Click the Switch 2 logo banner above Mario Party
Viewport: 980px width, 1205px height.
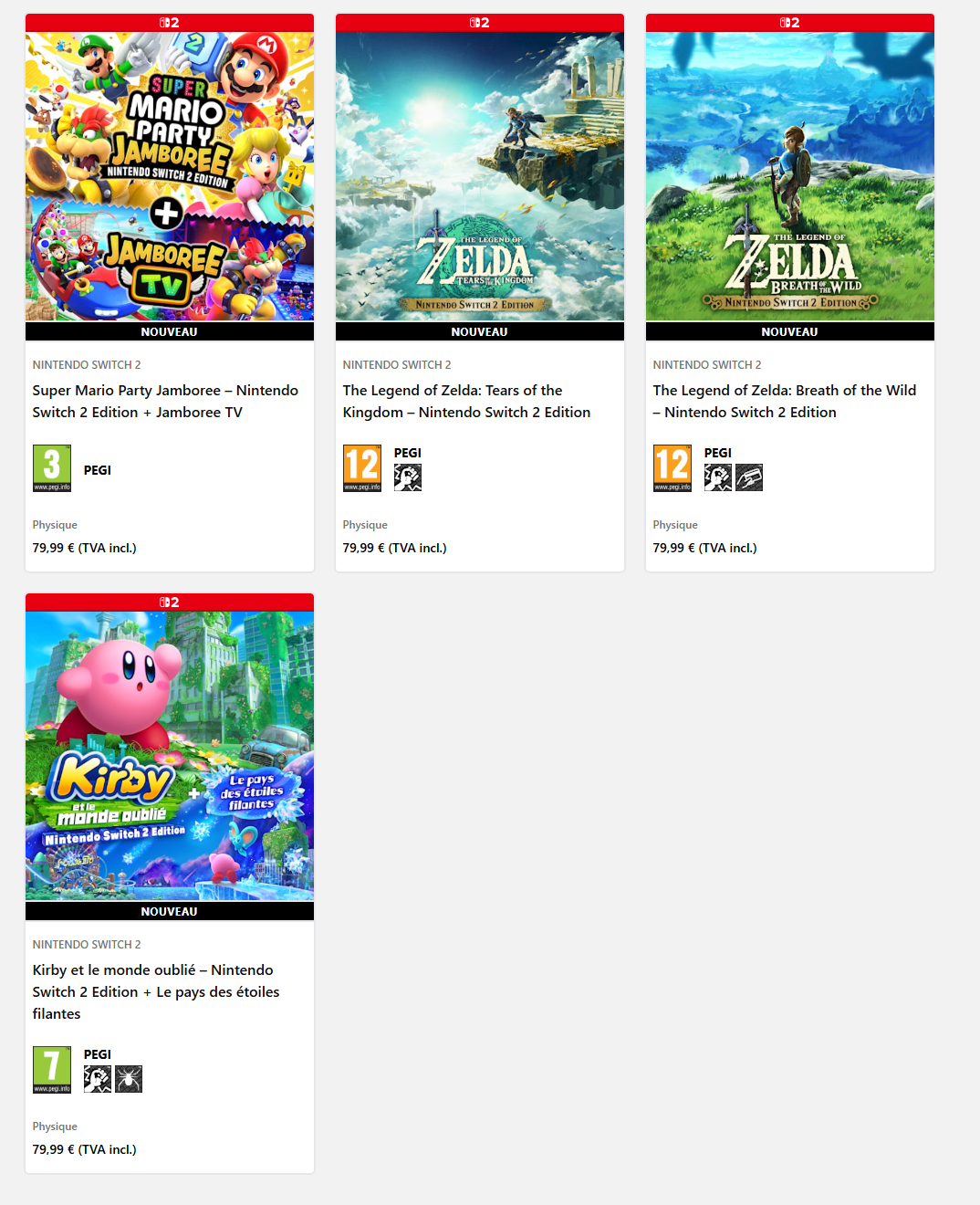[170, 23]
